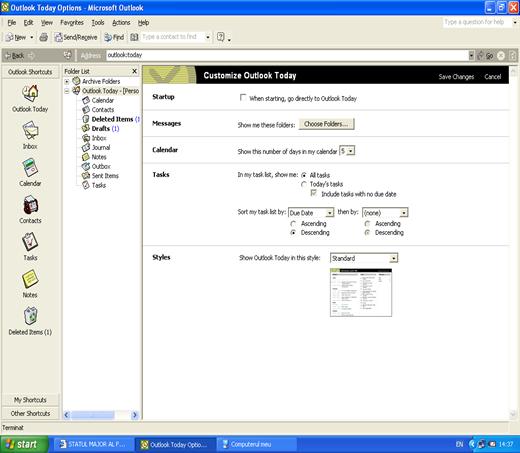Open the Tools menu

tap(98, 23)
